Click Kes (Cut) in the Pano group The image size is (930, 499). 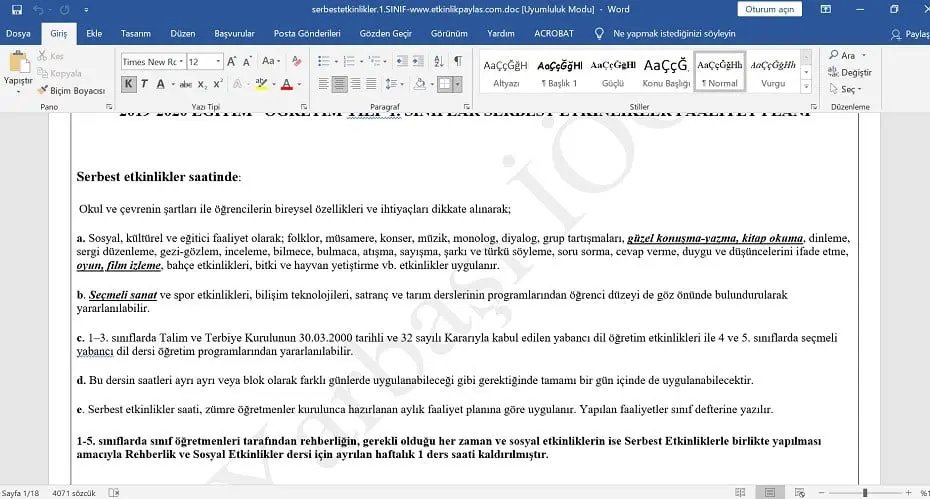(50, 56)
